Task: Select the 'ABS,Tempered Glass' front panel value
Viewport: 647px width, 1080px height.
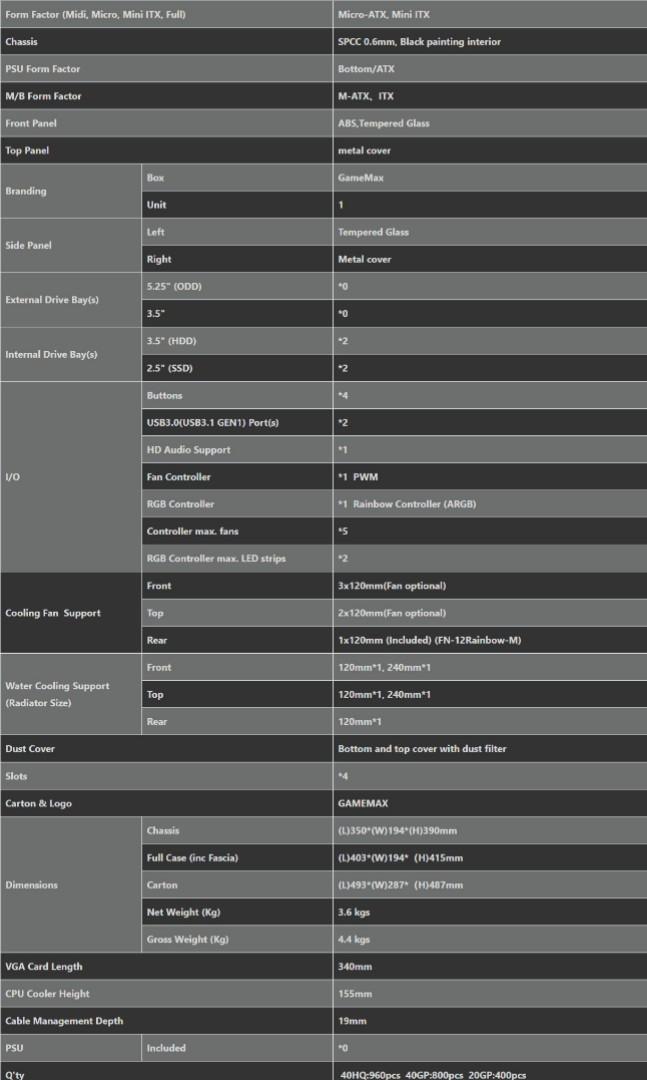Action: [383, 123]
